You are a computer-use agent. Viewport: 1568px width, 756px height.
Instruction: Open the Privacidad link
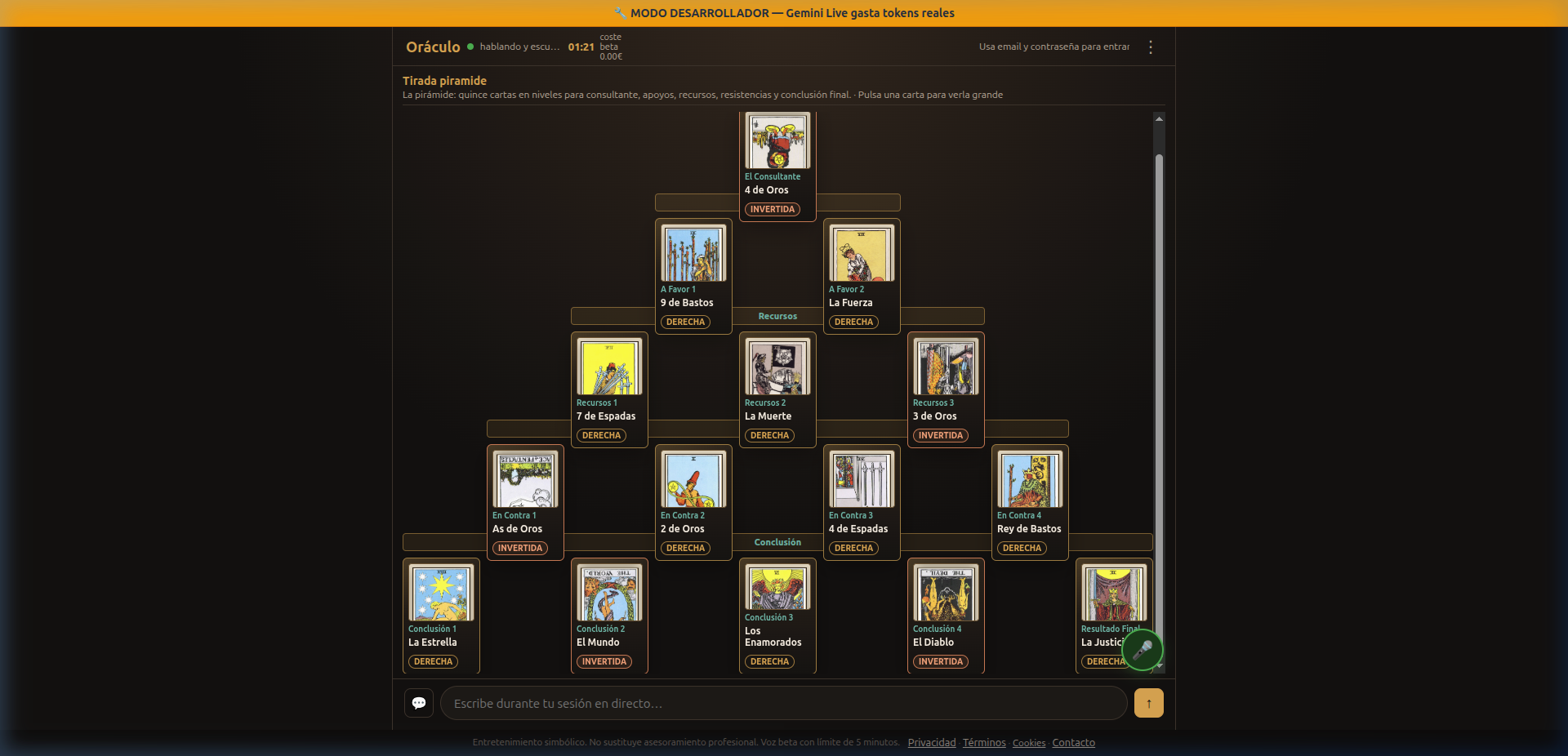pos(932,743)
